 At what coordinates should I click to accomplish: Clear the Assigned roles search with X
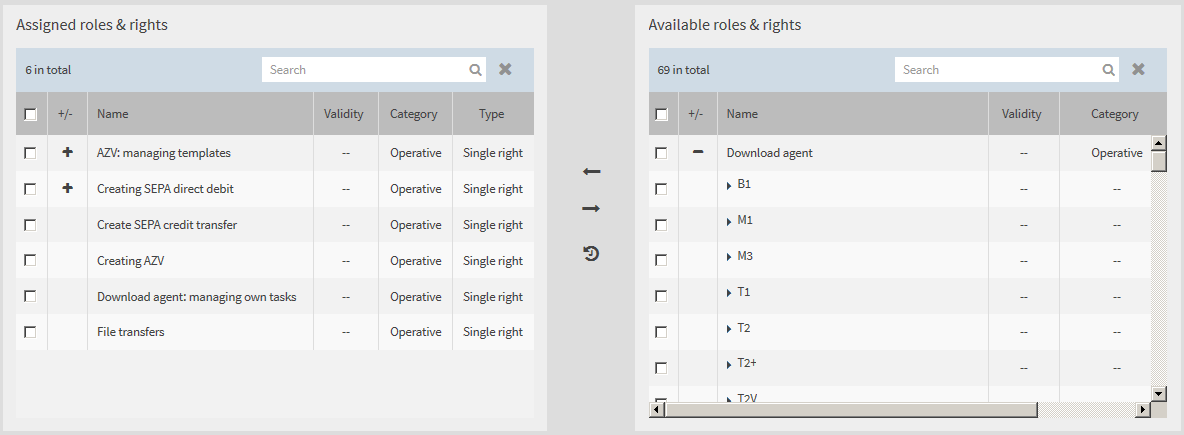coord(505,70)
